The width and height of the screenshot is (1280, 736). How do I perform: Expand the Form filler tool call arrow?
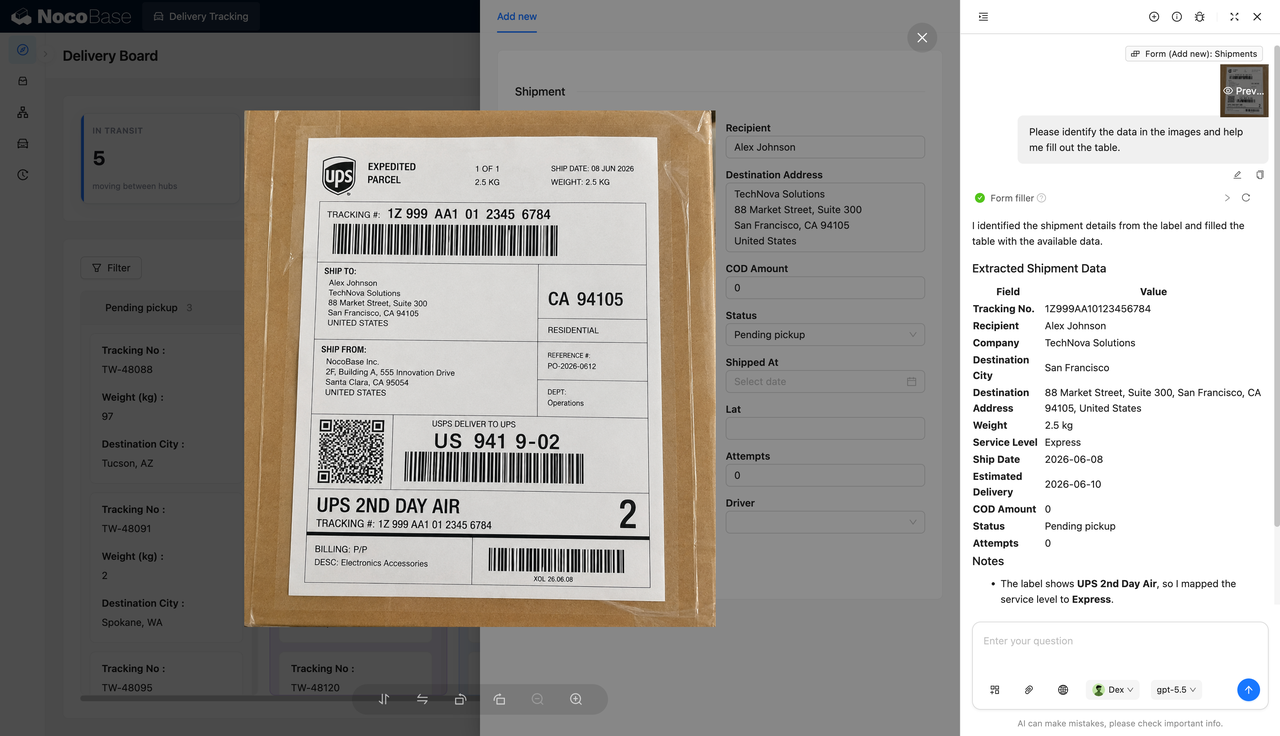pyautogui.click(x=1227, y=198)
